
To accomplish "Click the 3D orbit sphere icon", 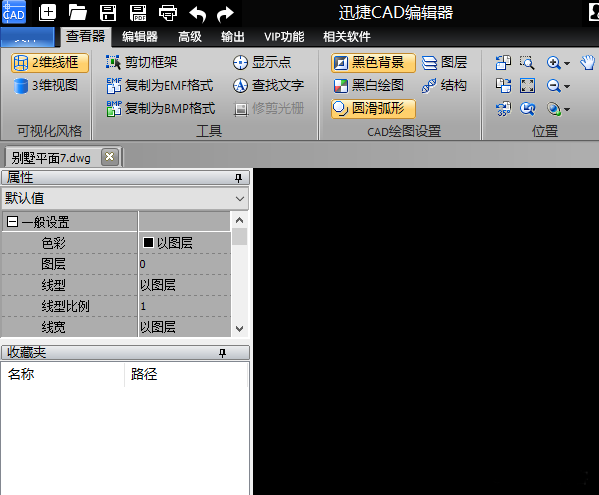I will coord(554,109).
